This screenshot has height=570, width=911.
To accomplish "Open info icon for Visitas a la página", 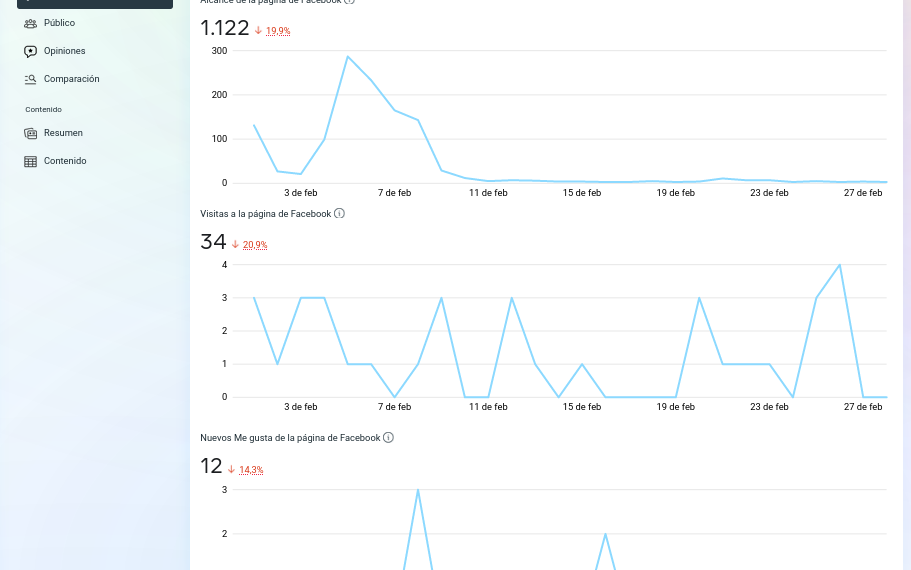I will pos(339,213).
